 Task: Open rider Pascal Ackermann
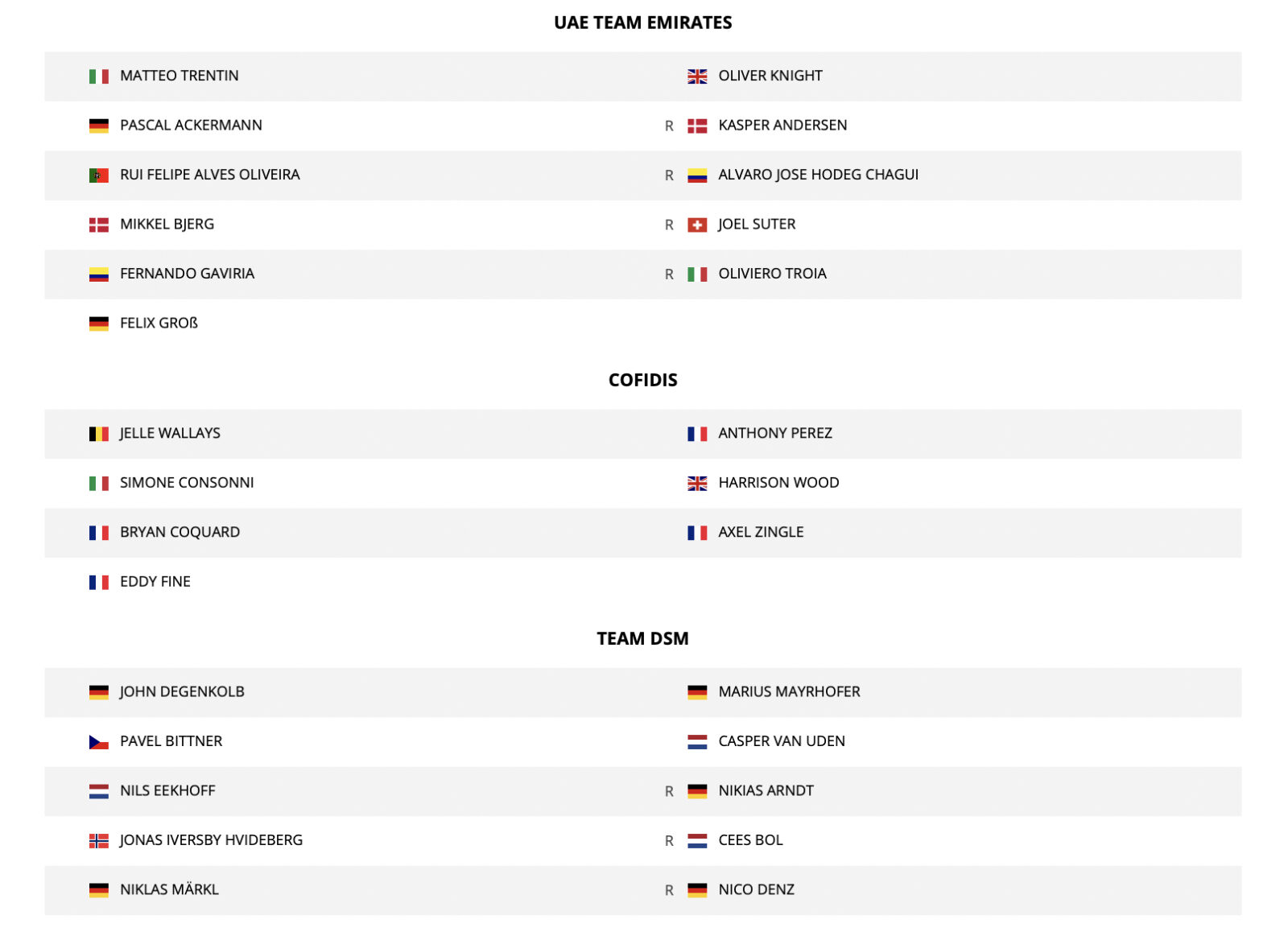(x=191, y=126)
